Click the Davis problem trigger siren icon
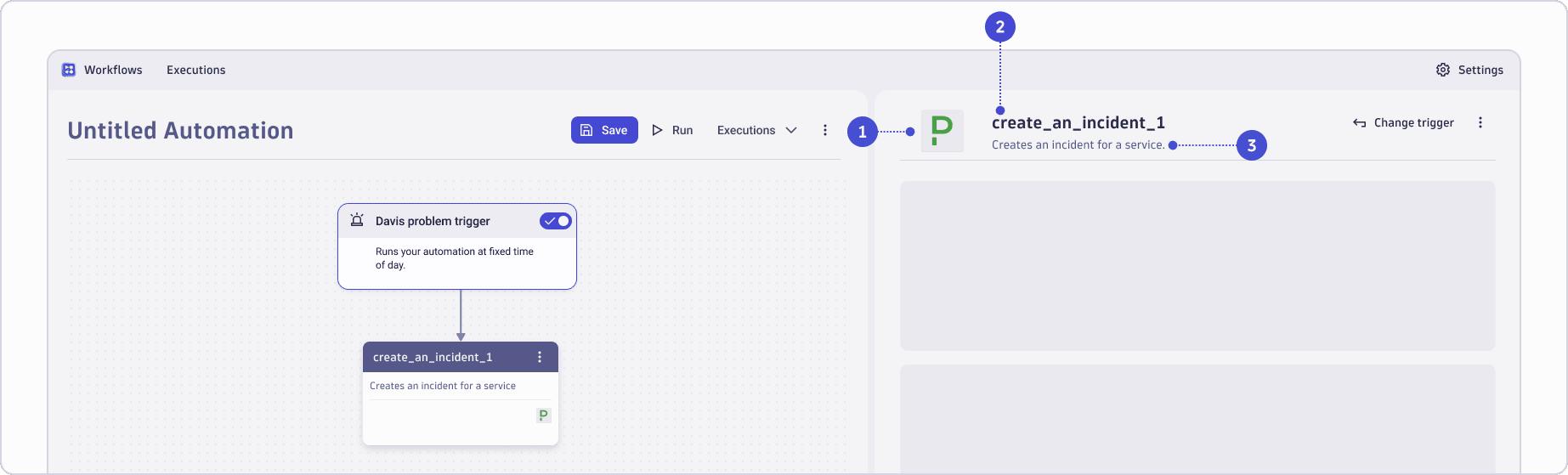 pyautogui.click(x=357, y=220)
